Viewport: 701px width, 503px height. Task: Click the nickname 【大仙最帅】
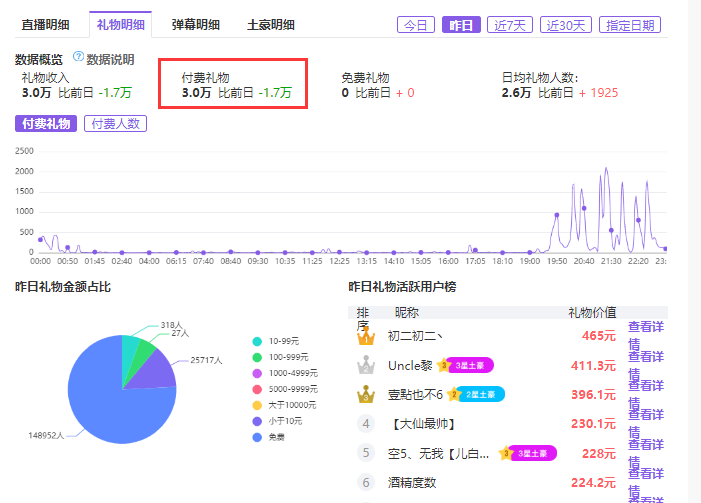coord(423,424)
